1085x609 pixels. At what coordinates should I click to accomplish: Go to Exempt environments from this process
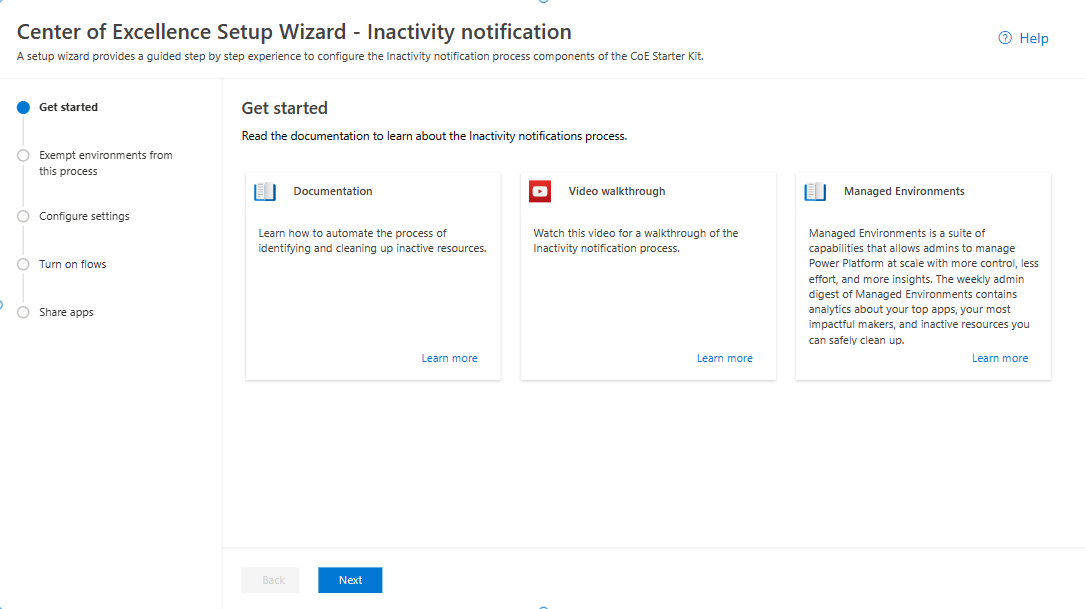(x=106, y=163)
